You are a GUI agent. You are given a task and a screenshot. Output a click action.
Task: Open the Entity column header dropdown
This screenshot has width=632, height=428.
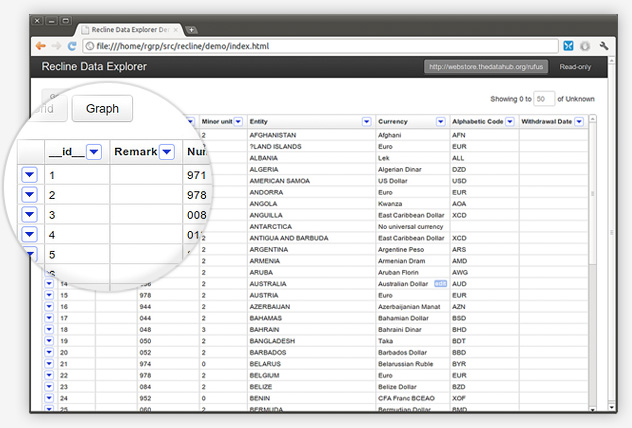click(x=366, y=121)
